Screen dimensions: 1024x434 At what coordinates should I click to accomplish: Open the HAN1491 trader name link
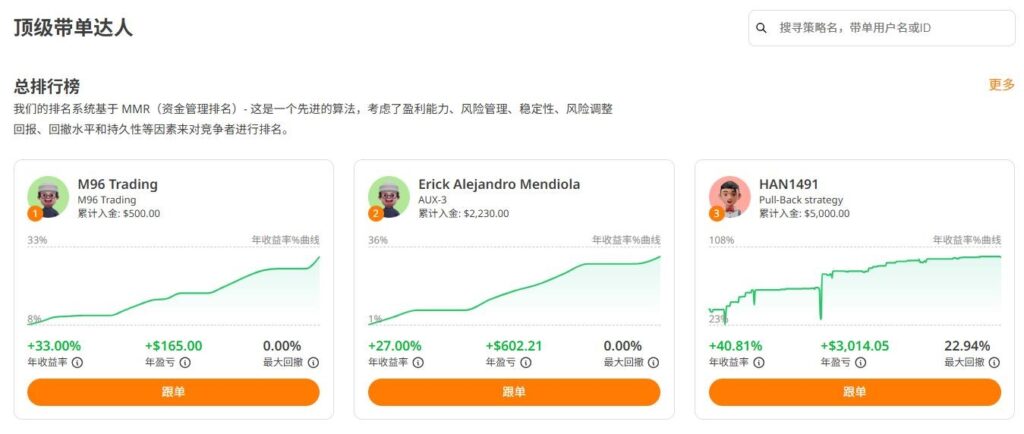point(788,184)
